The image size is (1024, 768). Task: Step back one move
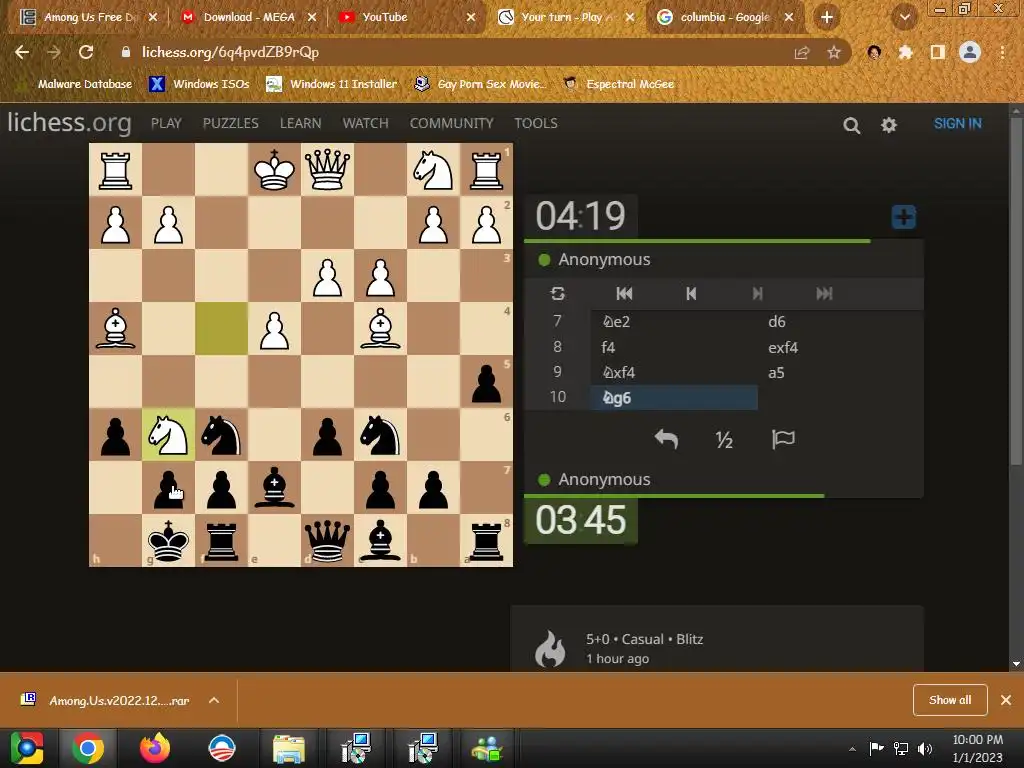point(691,293)
